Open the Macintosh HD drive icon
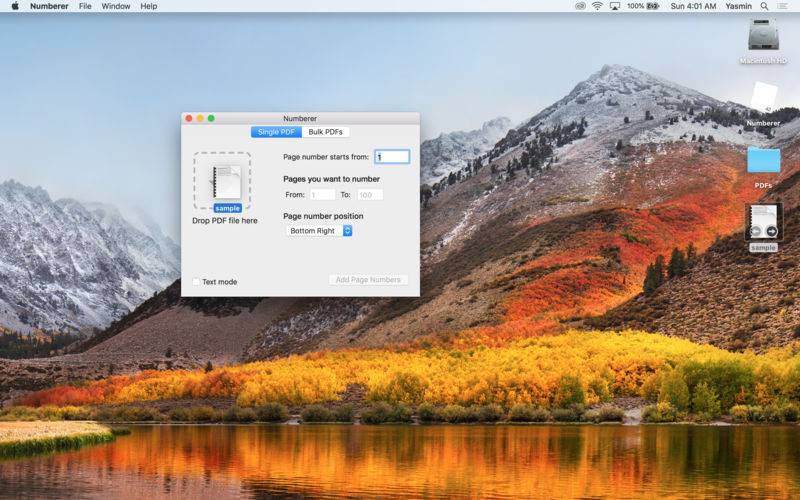 [763, 36]
